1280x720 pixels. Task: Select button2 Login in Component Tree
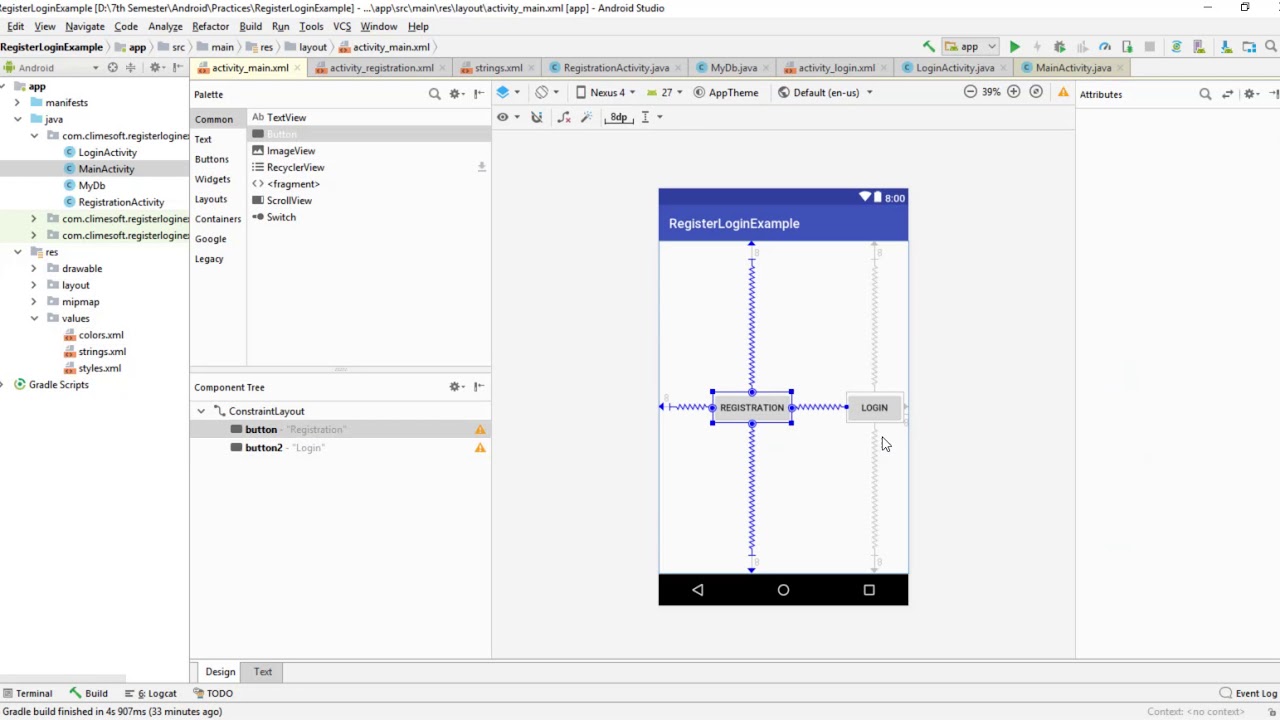[x=340, y=448]
